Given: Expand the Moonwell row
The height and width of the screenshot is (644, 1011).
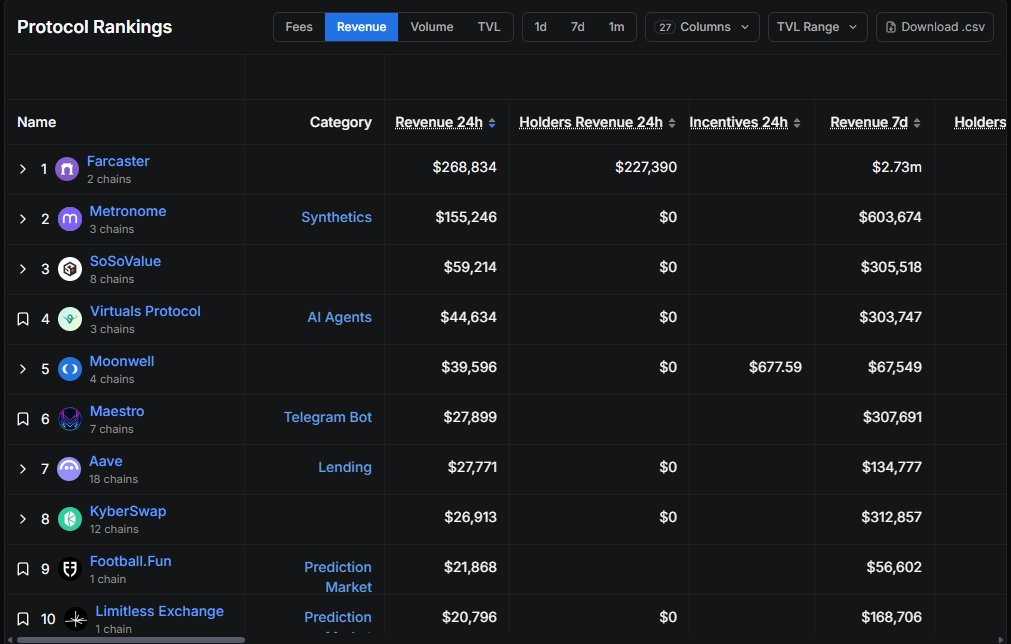Looking at the screenshot, I should 23,369.
